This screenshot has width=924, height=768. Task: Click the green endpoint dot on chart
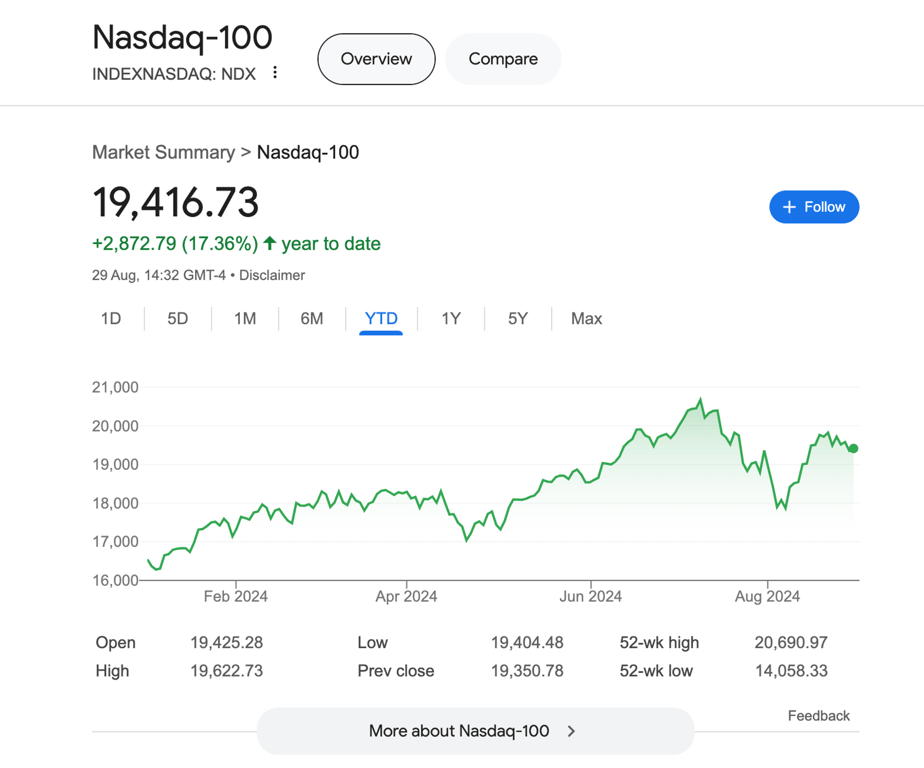pyautogui.click(x=853, y=449)
